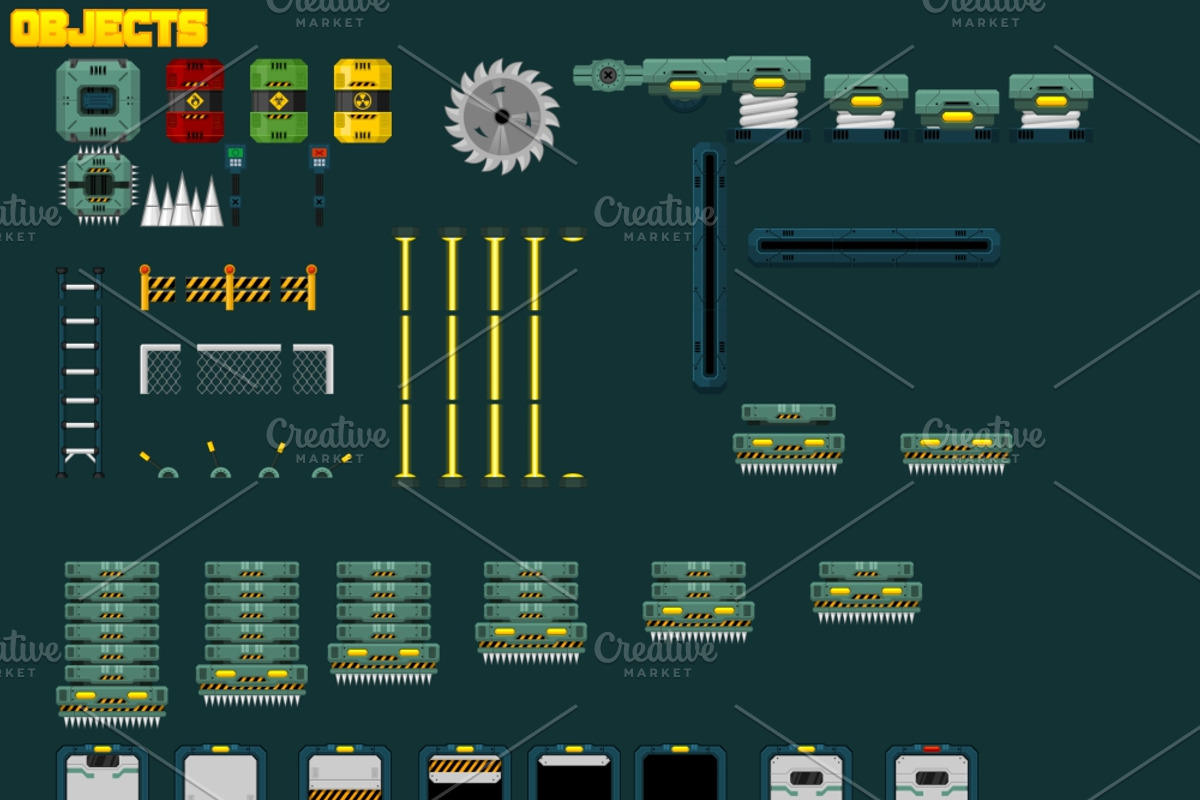Screen dimensions: 1200x800
Task: Select the ladder sprite
Action: click(80, 372)
